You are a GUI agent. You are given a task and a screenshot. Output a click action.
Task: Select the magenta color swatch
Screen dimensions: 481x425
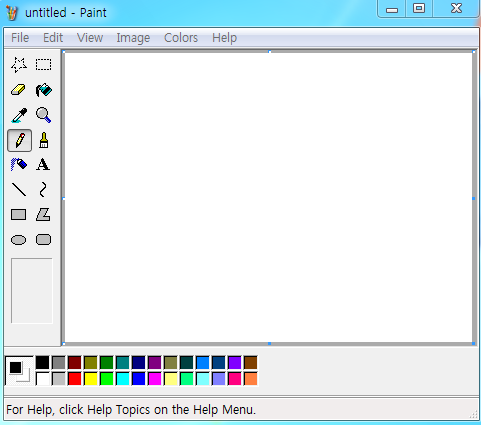tap(155, 379)
